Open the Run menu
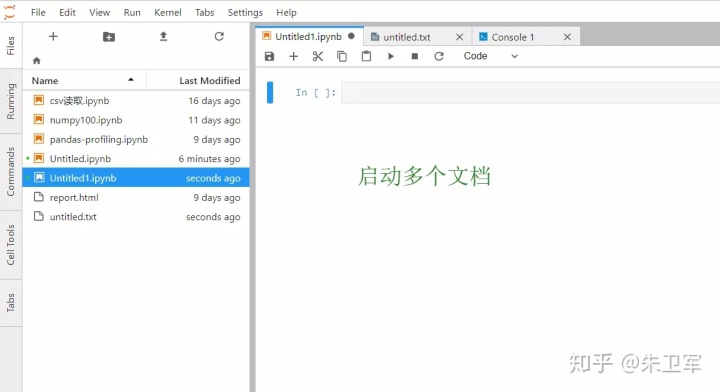The height and width of the screenshot is (392, 720). pos(132,12)
